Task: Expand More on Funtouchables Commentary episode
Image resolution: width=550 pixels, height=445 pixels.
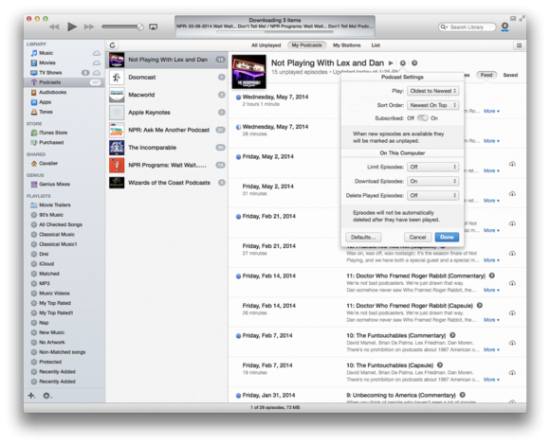Action: (491, 350)
